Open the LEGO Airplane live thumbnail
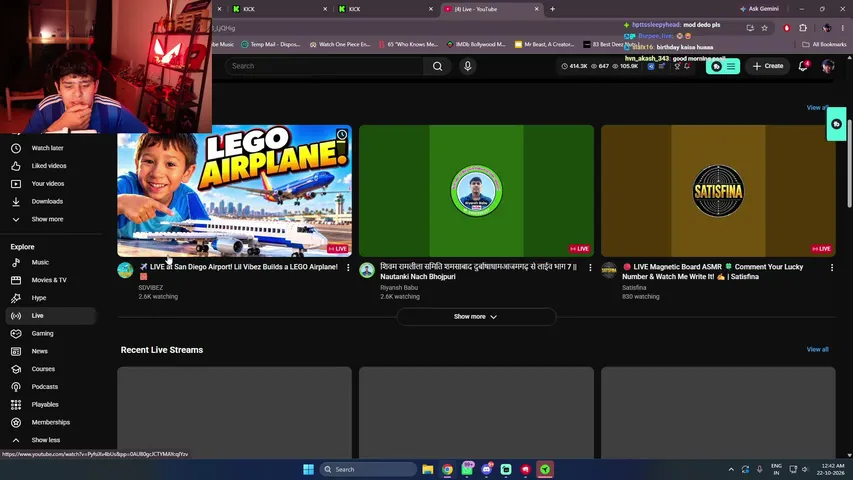The height and width of the screenshot is (480, 853). click(234, 190)
